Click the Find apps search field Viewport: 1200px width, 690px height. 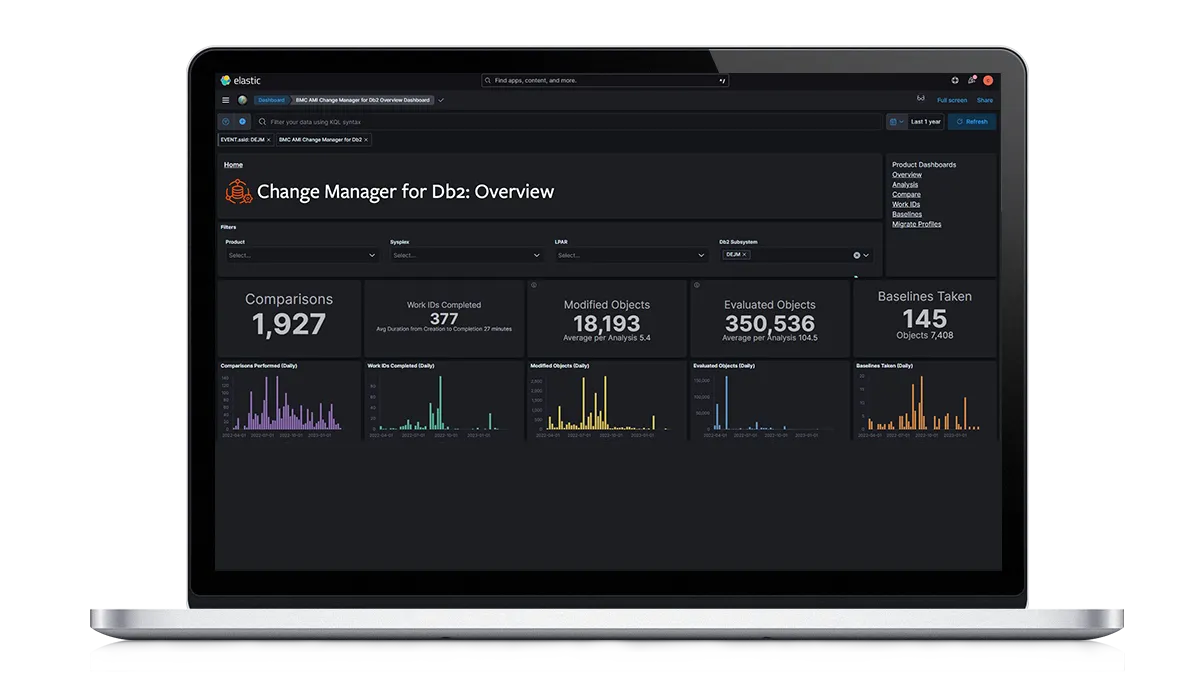[605, 80]
